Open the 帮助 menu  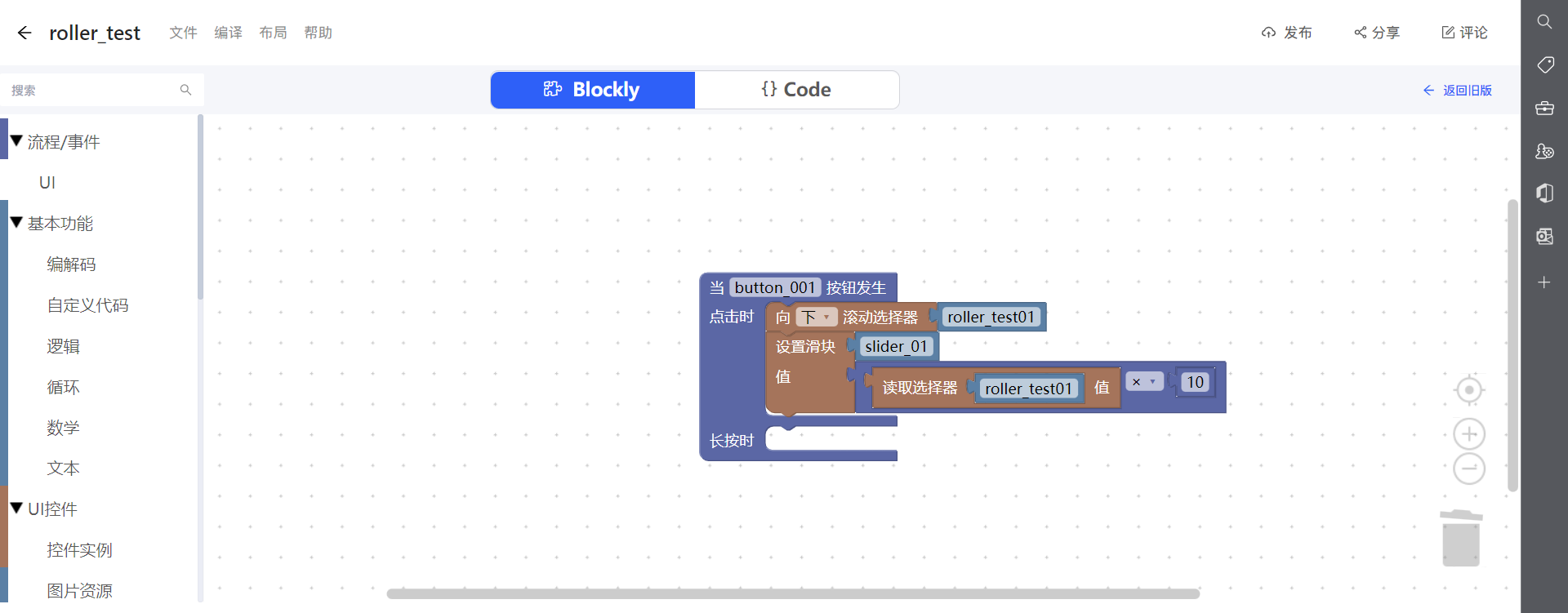coord(318,33)
